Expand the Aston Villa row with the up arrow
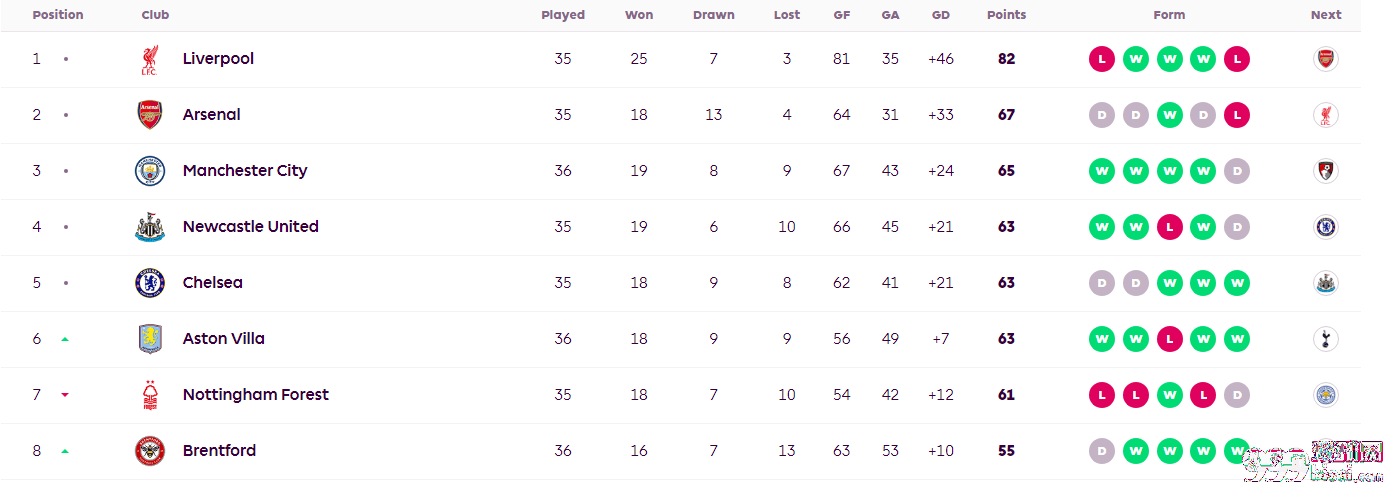Image resolution: width=1384 pixels, height=483 pixels. 65,339
